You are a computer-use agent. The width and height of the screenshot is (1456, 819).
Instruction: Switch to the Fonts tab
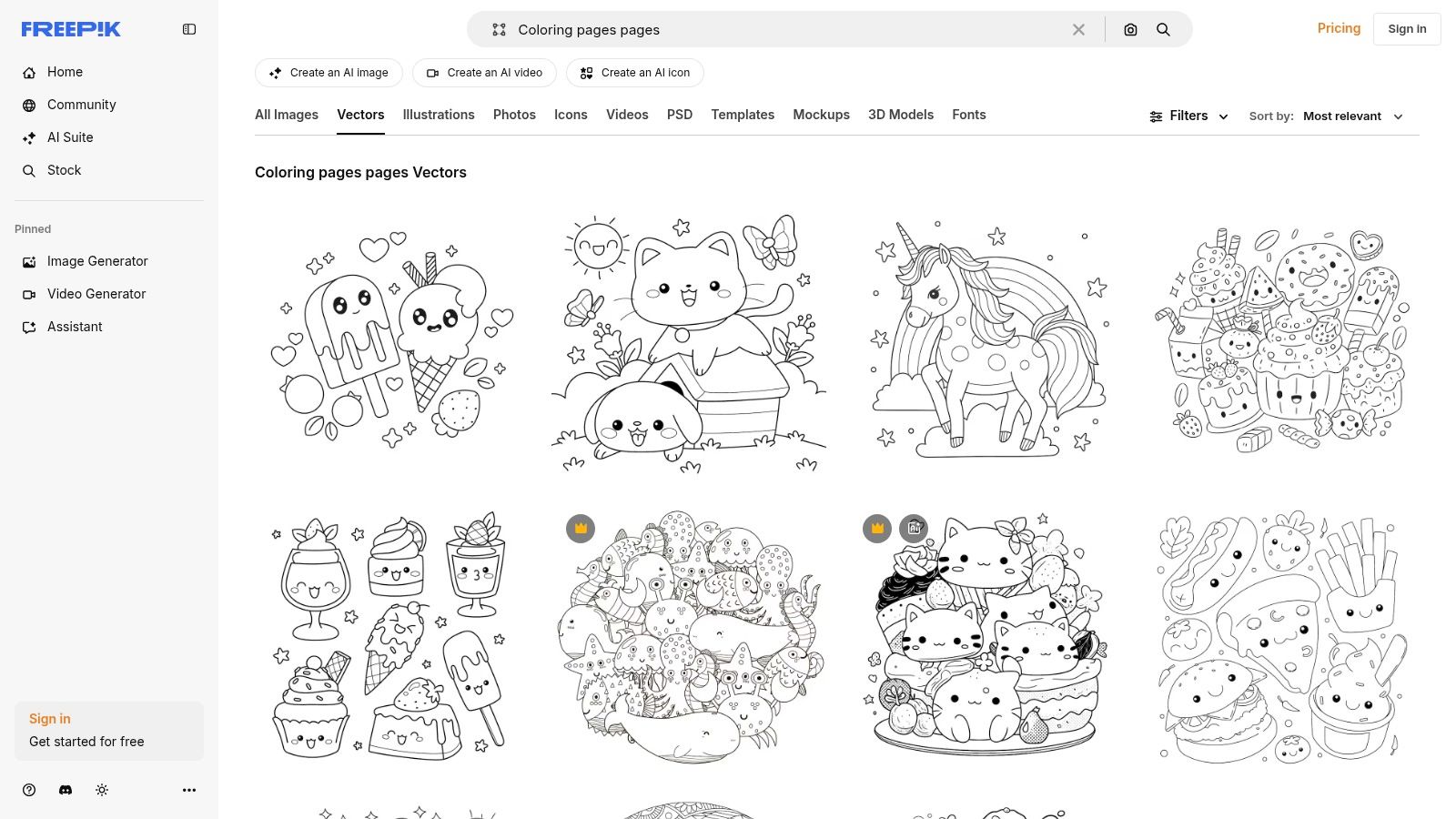coord(969,115)
